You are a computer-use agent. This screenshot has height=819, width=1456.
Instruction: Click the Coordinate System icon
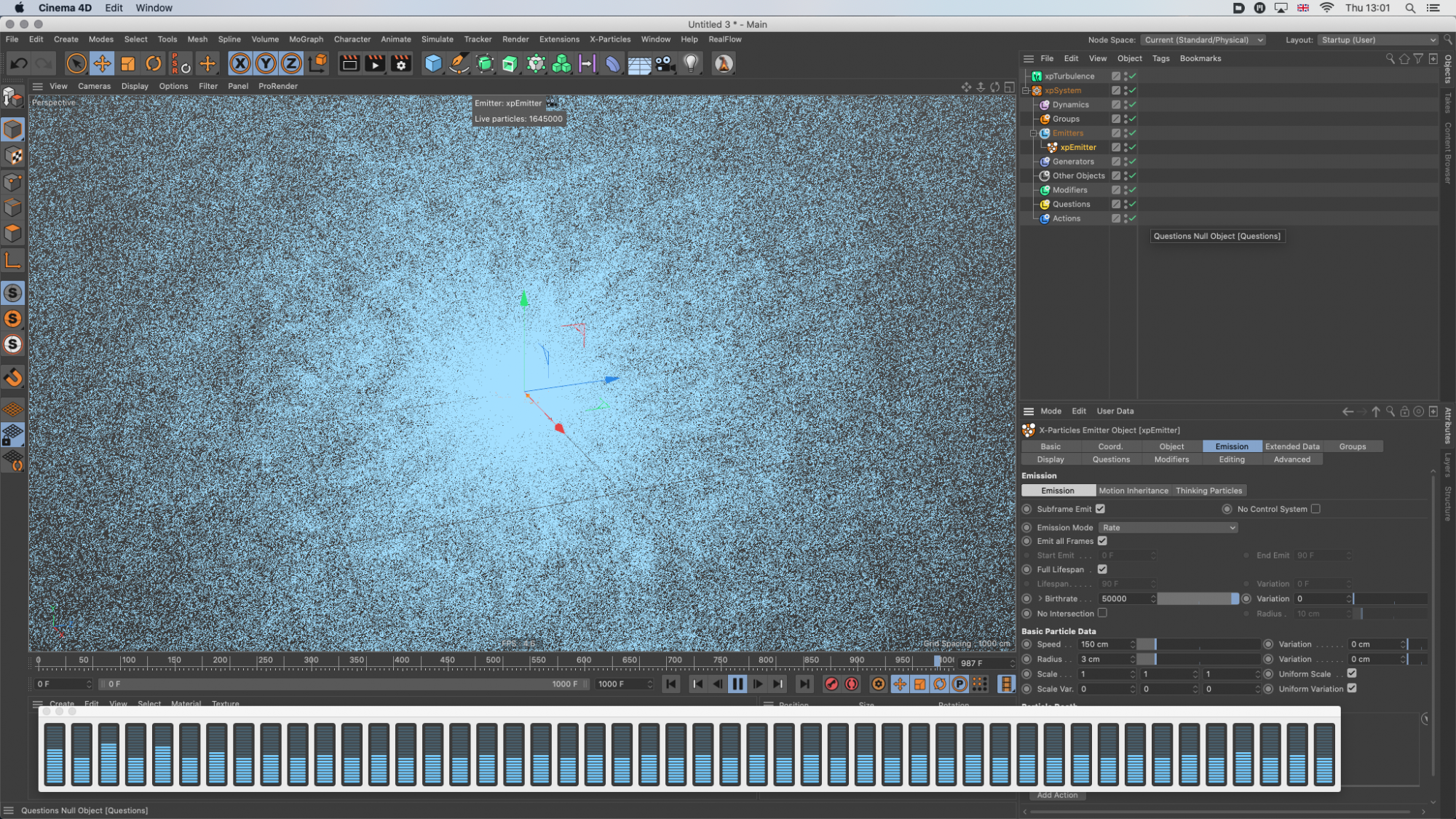[x=318, y=64]
